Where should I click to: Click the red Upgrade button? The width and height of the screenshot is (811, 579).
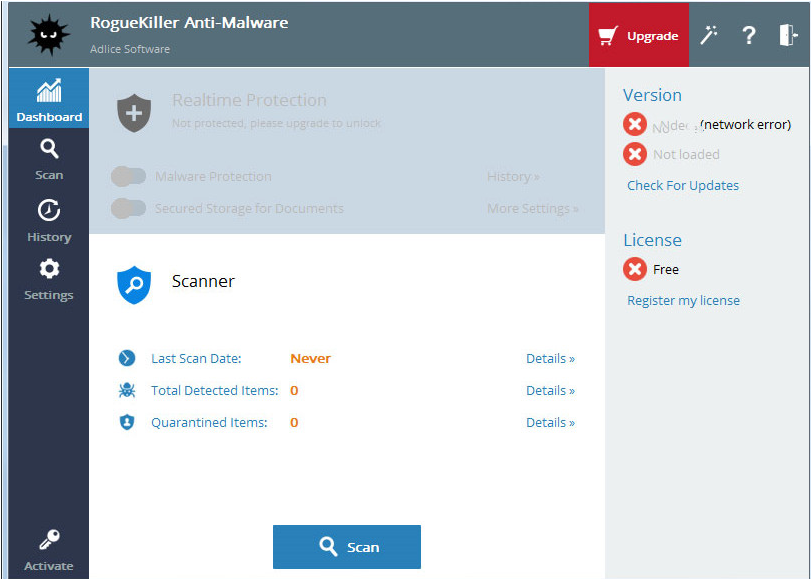(639, 35)
